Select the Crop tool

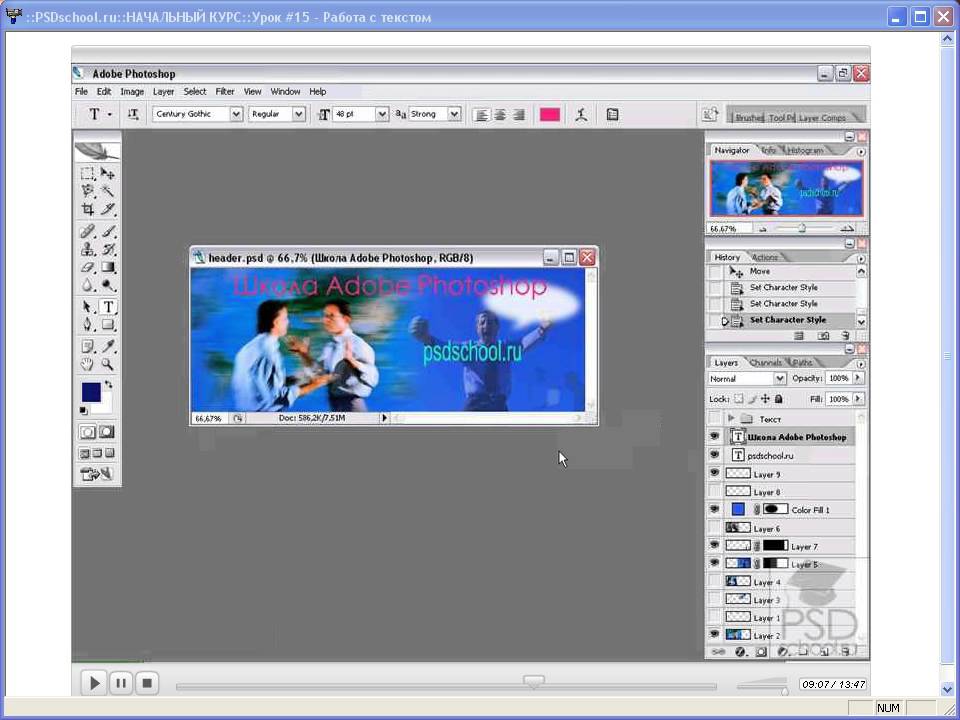tap(88, 209)
